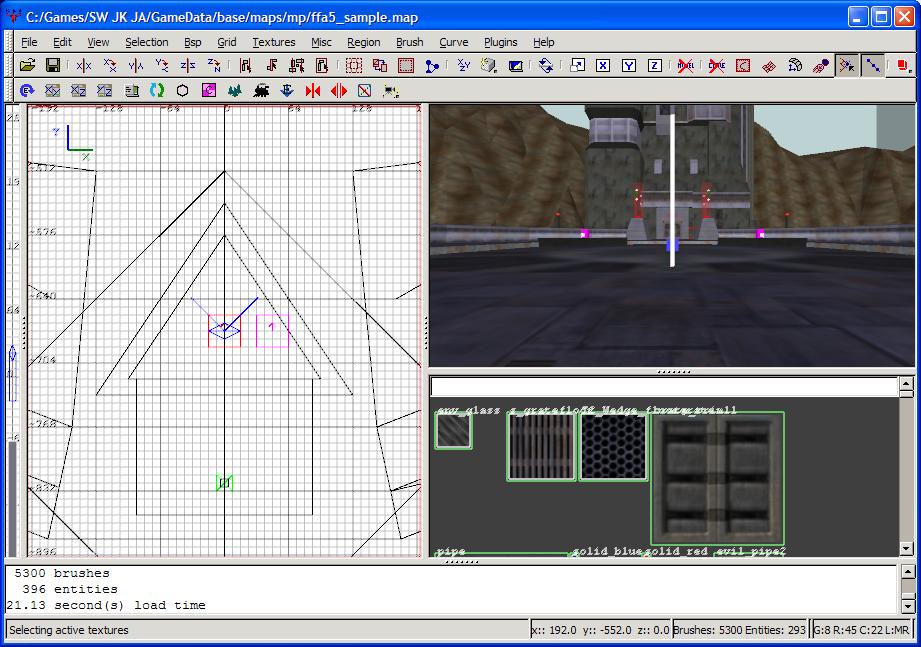The image size is (921, 647).
Task: Flip selection along the Z axis
Action: (187, 65)
